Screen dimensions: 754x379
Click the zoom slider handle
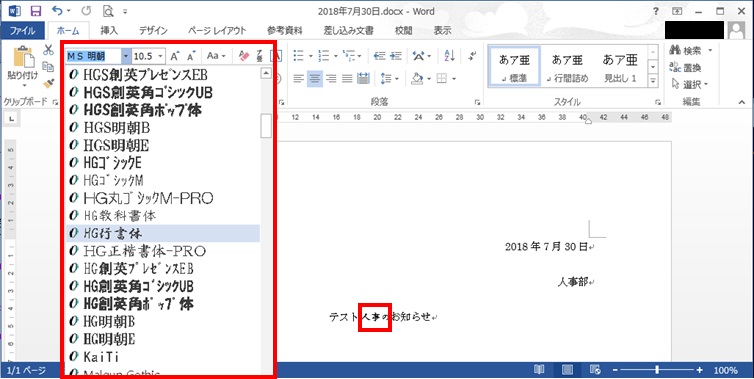point(657,370)
